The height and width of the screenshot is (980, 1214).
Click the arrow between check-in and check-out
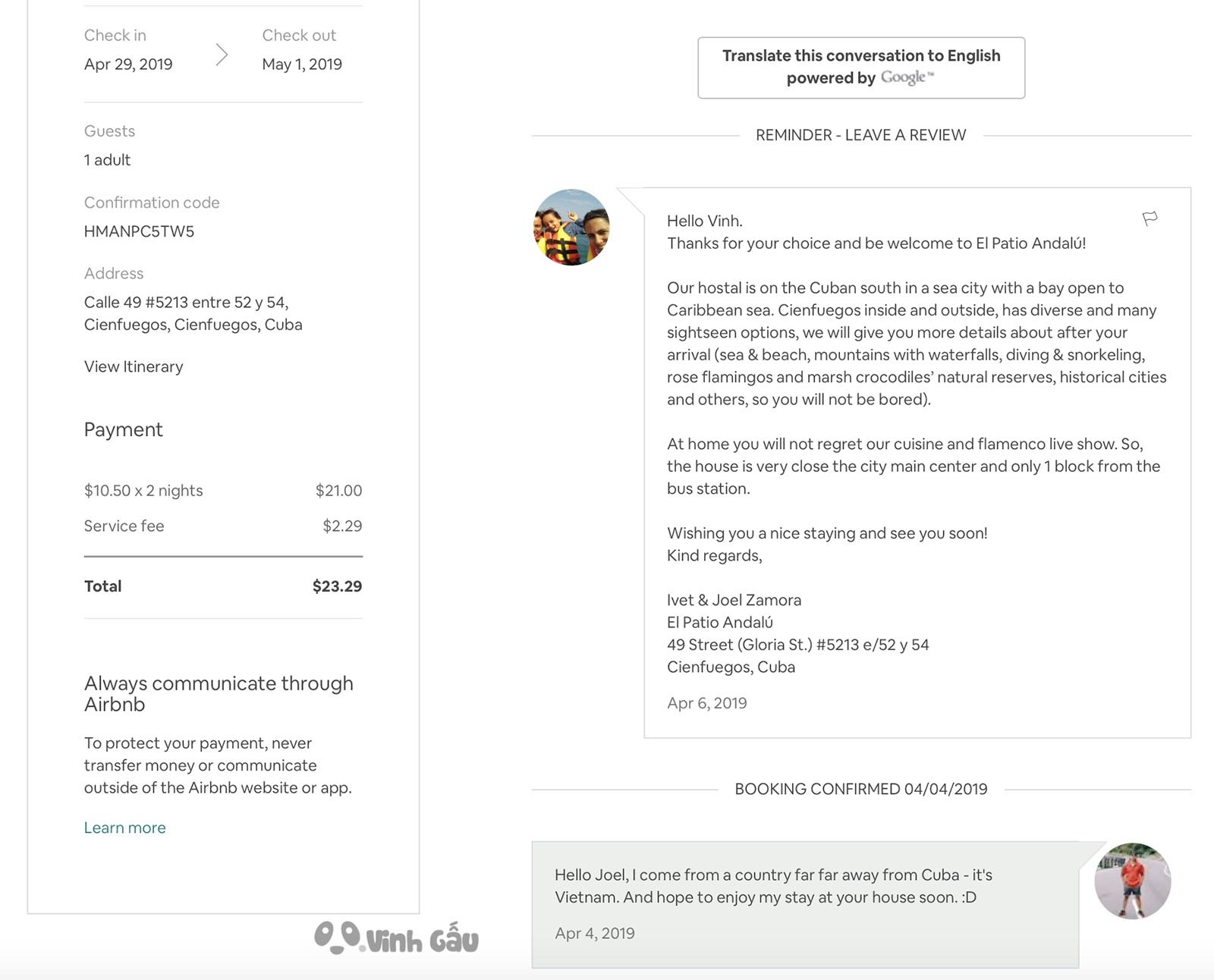222,55
